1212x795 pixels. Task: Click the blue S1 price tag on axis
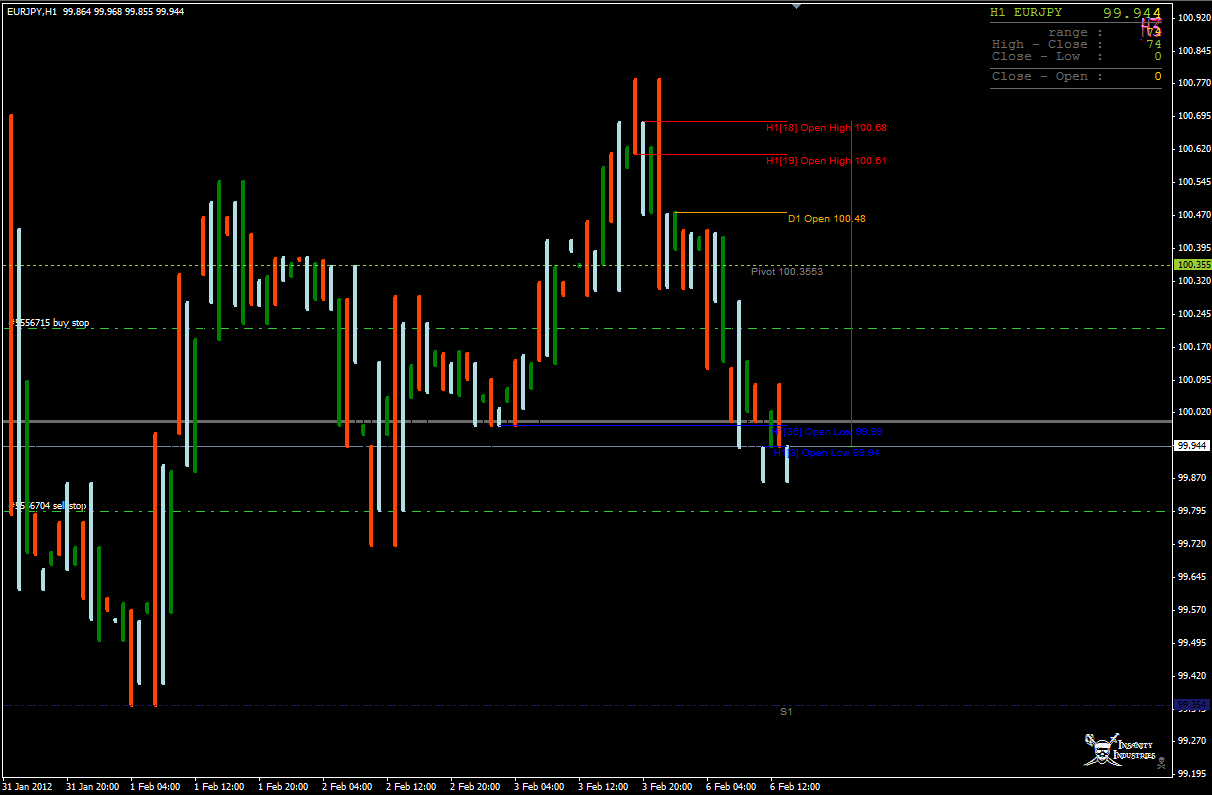pyautogui.click(x=1193, y=706)
